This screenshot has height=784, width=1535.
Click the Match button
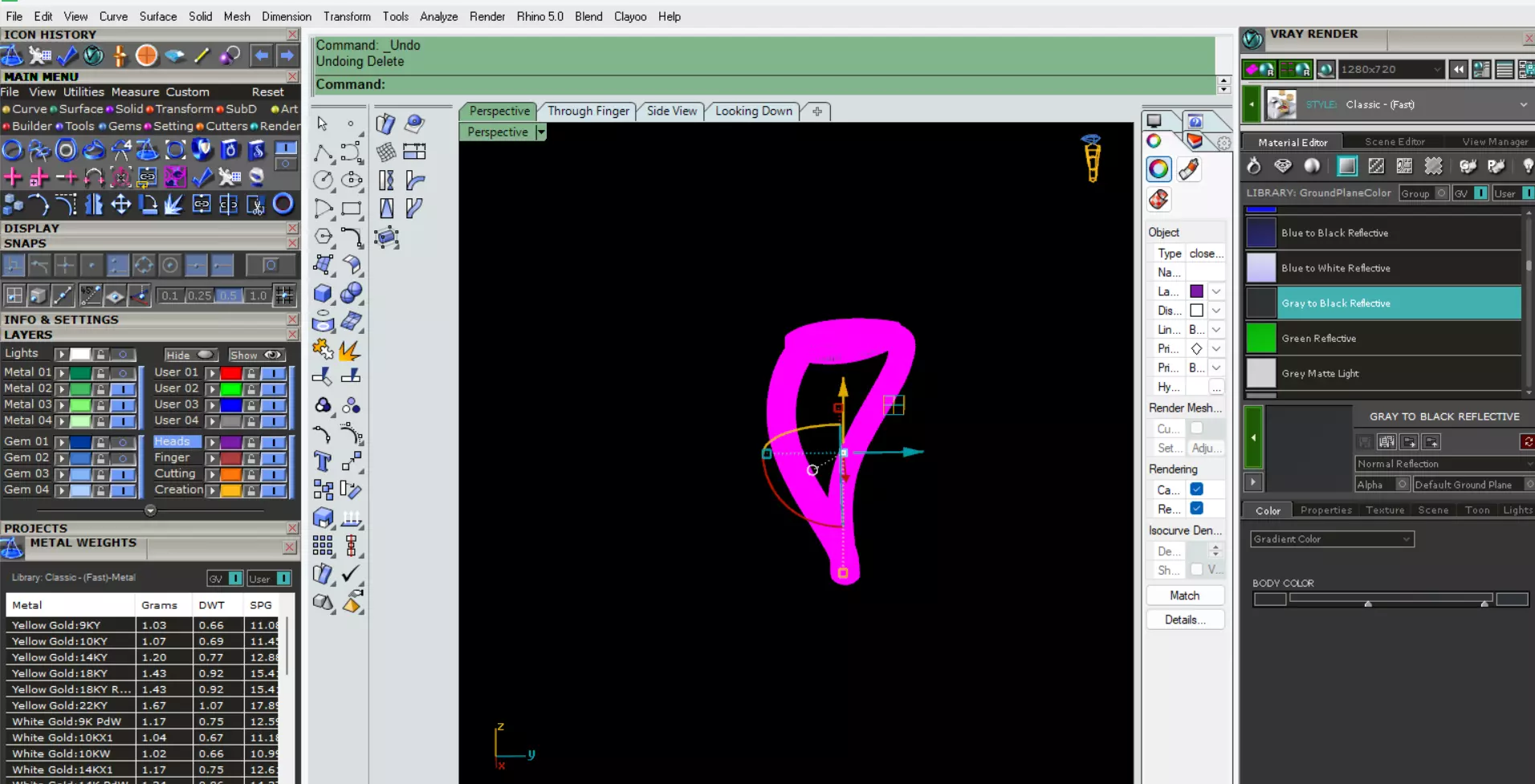point(1184,595)
